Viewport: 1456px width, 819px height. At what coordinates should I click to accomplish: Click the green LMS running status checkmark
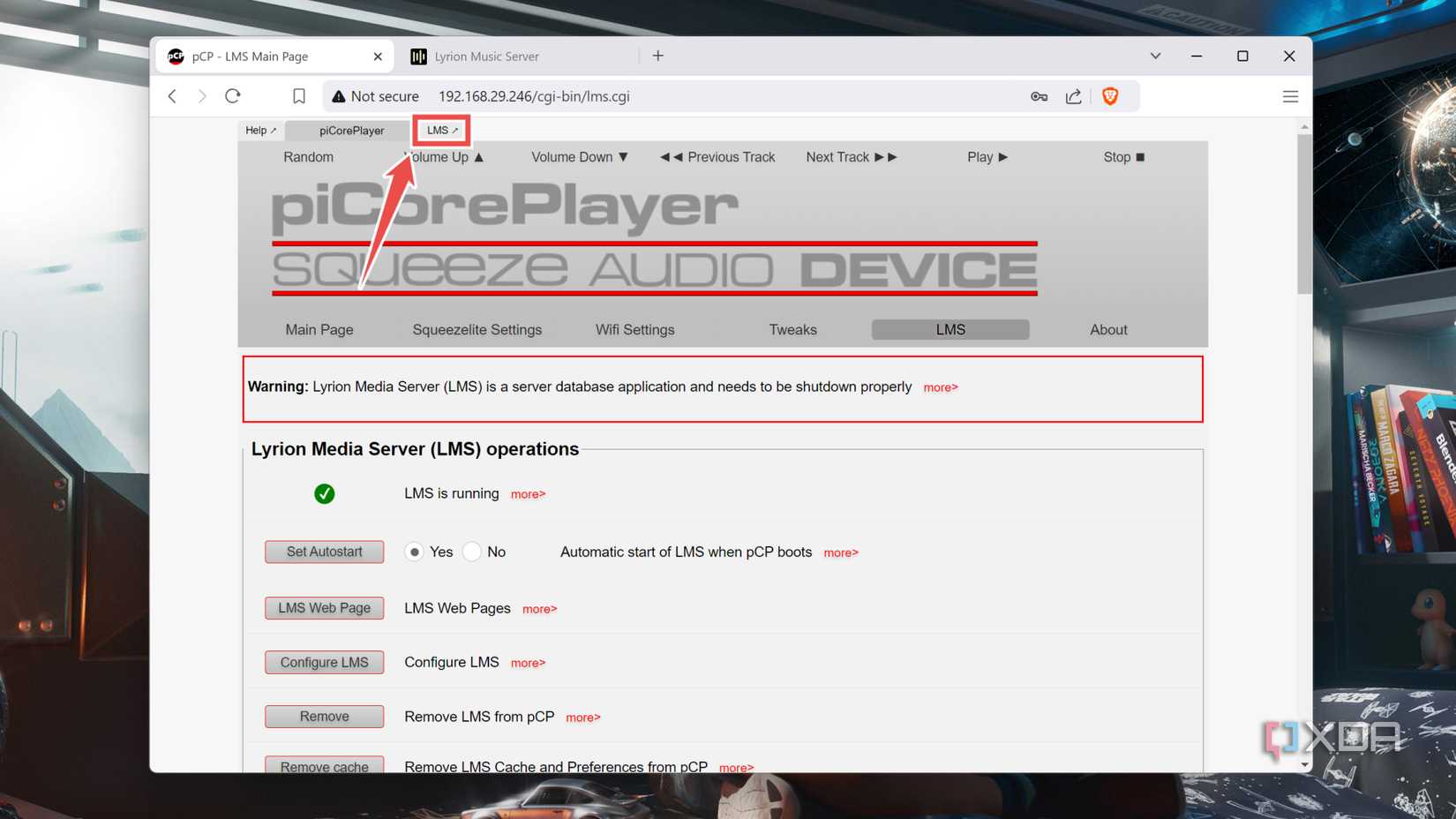pyautogui.click(x=324, y=493)
